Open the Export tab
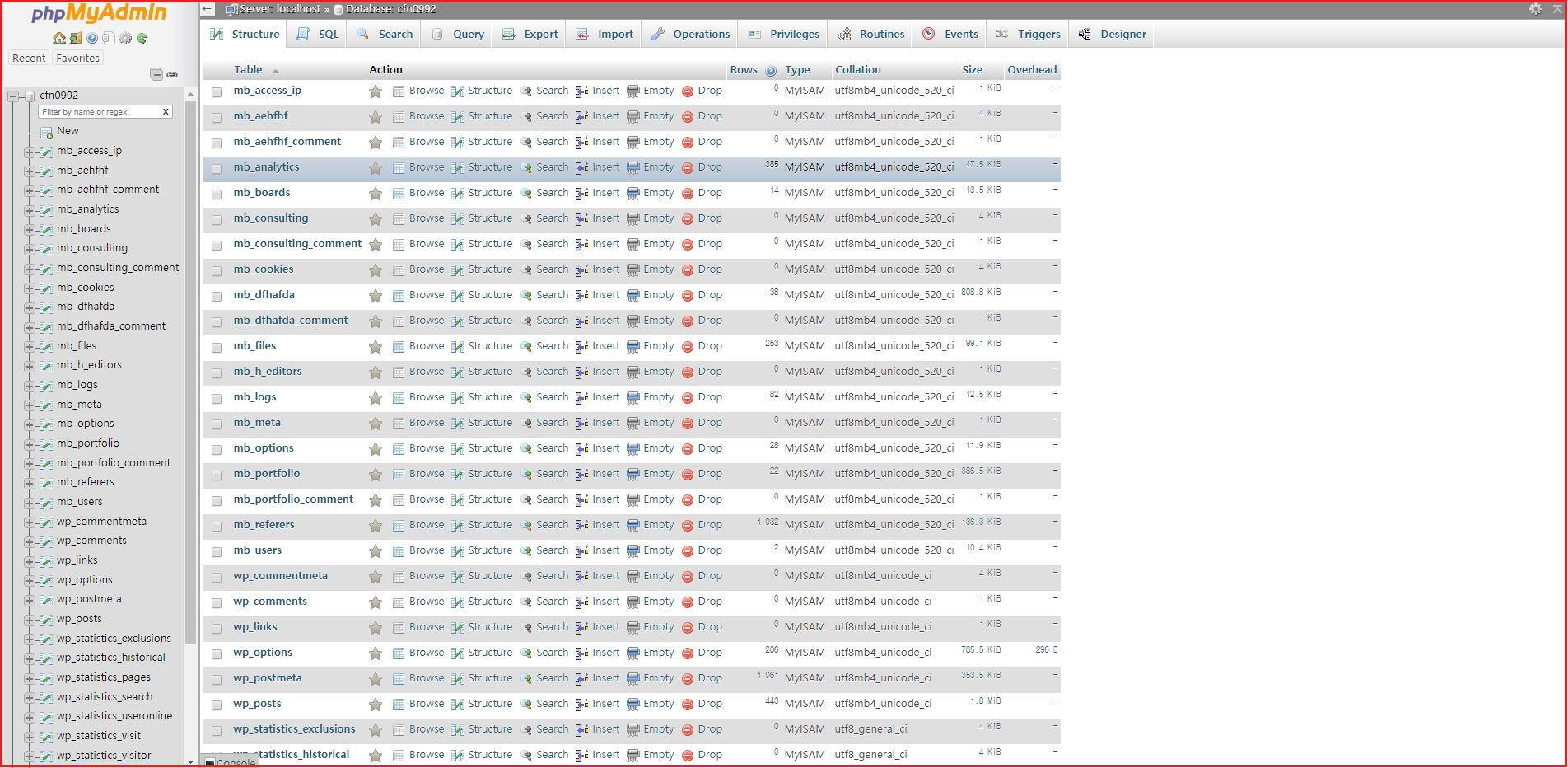 530,34
